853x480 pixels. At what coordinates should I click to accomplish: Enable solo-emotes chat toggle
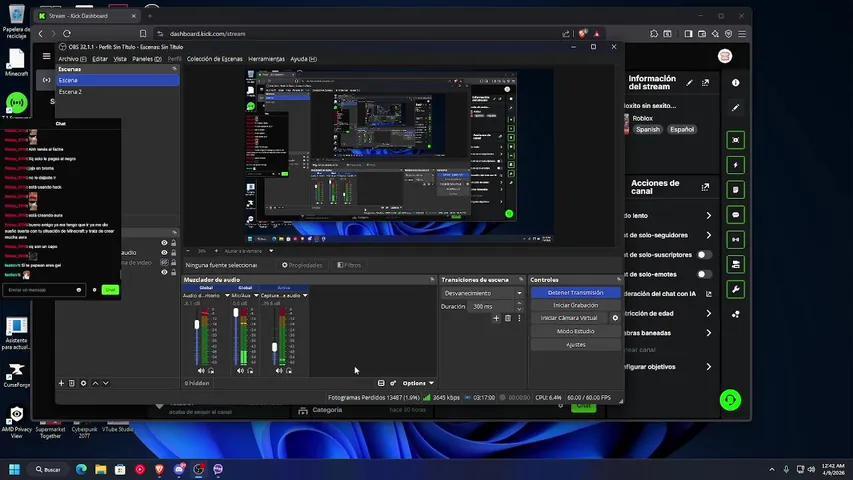point(704,274)
